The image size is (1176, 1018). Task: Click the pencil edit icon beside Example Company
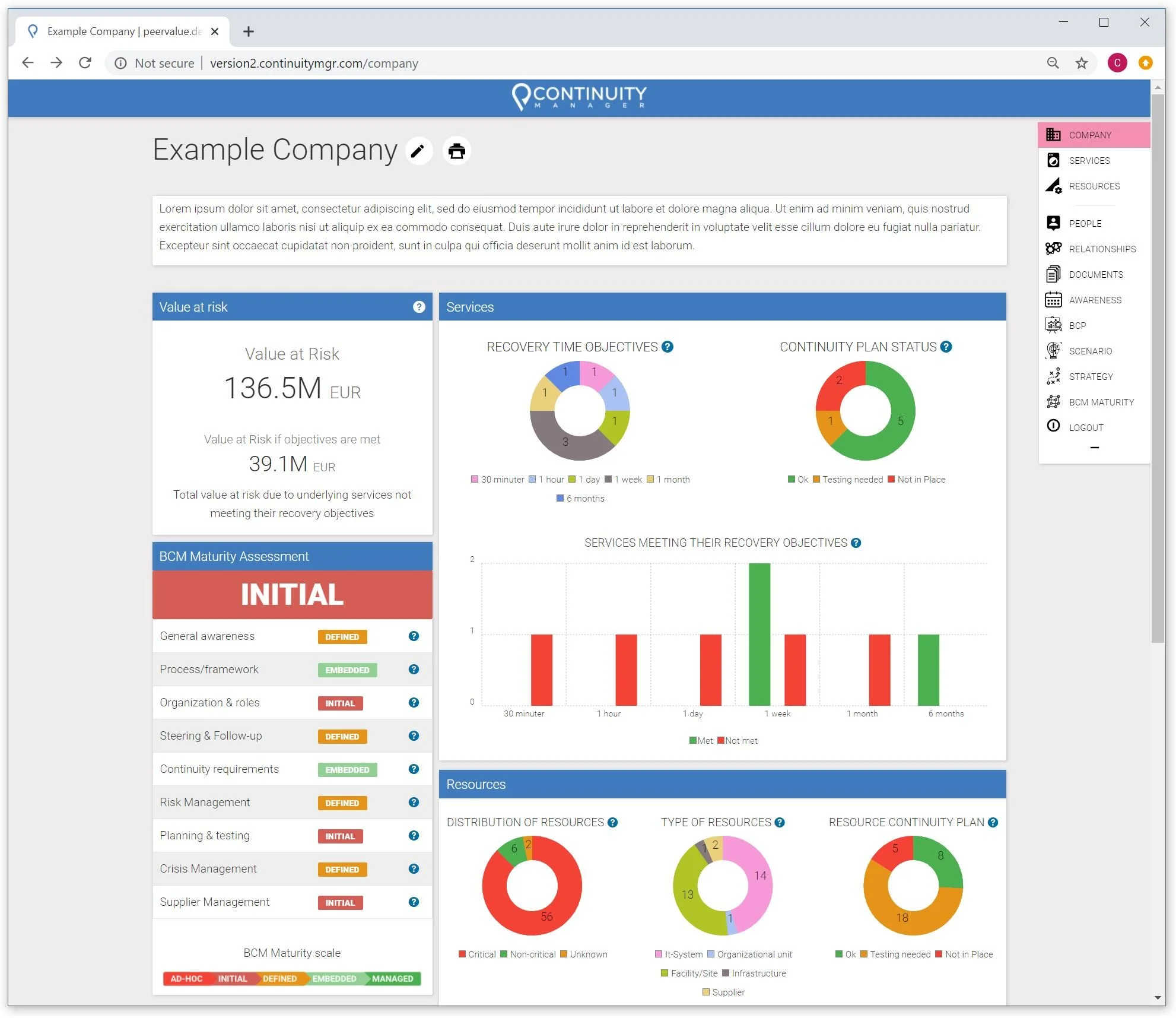coord(418,151)
